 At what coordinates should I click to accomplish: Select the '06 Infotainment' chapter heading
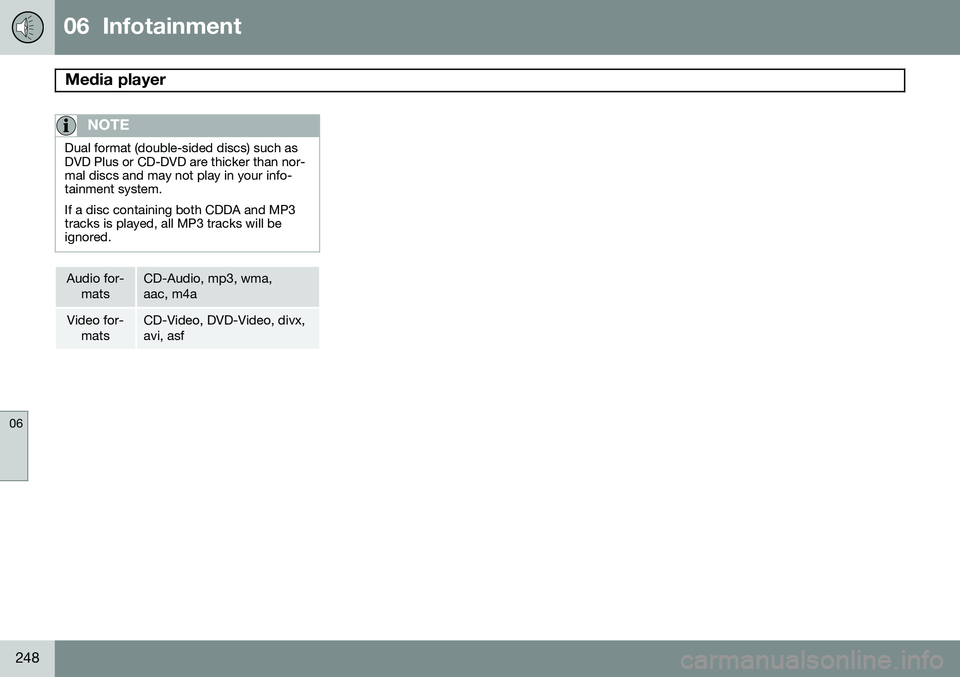152,26
